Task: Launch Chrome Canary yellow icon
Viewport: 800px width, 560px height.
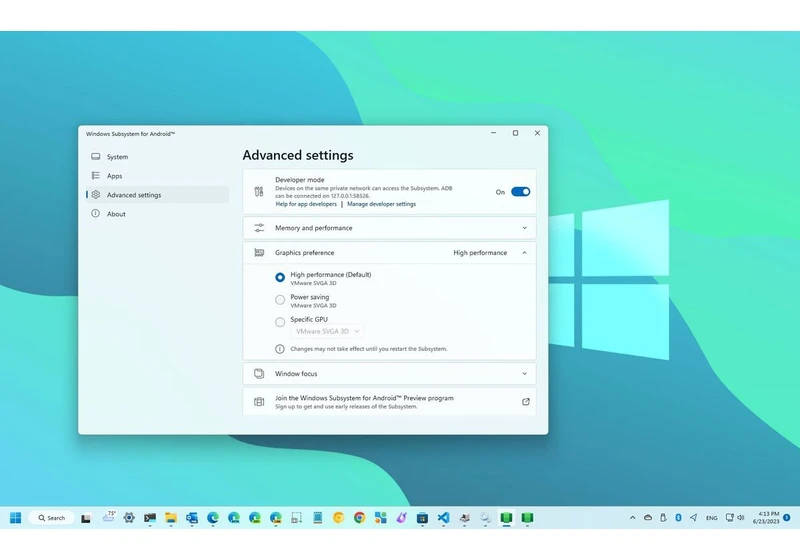Action: pyautogui.click(x=338, y=518)
